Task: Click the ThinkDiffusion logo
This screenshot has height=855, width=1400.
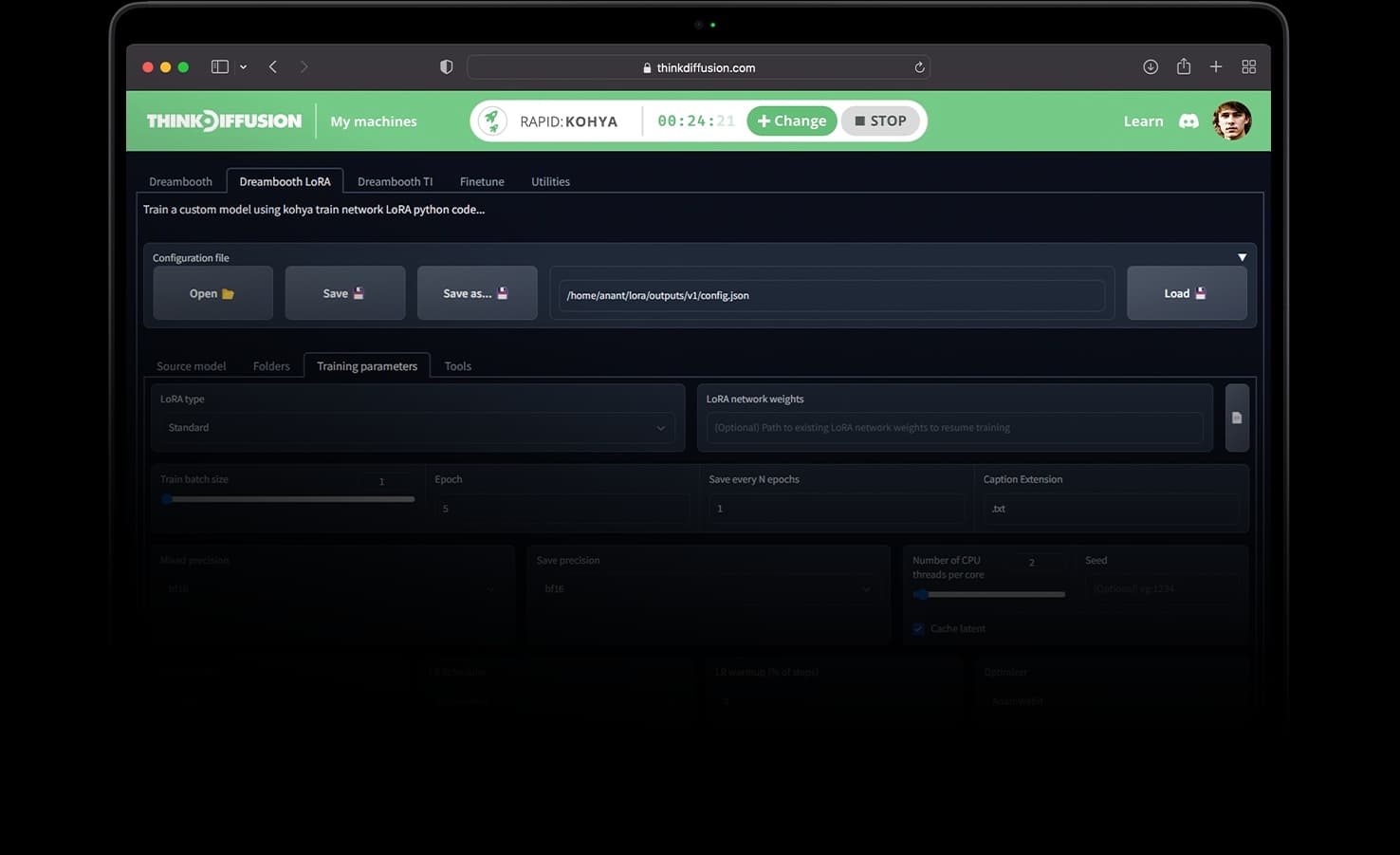Action: (x=224, y=121)
